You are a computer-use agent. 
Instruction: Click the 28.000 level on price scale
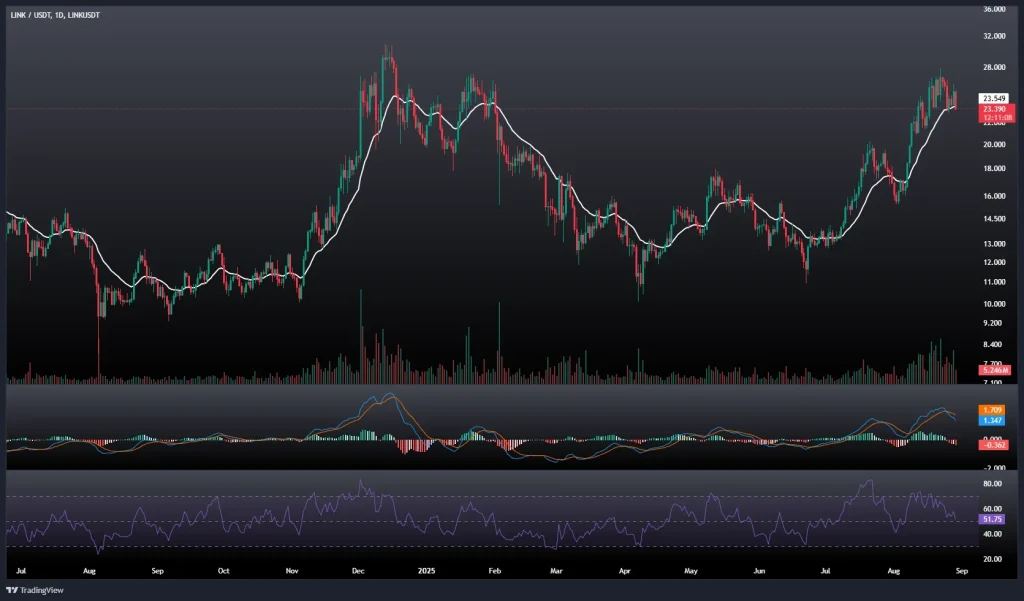994,67
